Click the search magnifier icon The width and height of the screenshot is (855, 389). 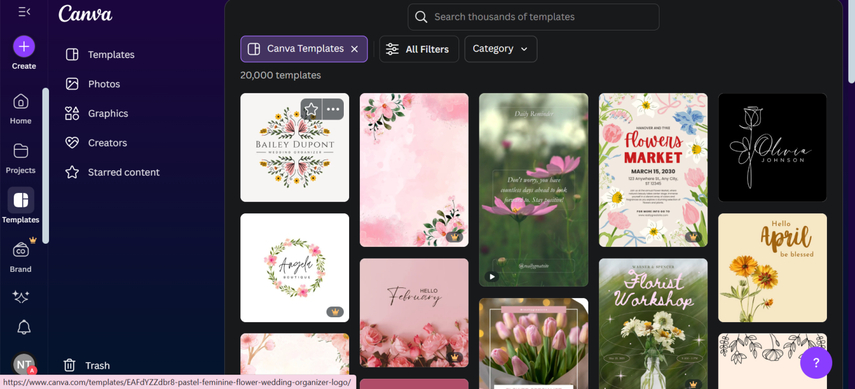coord(421,17)
